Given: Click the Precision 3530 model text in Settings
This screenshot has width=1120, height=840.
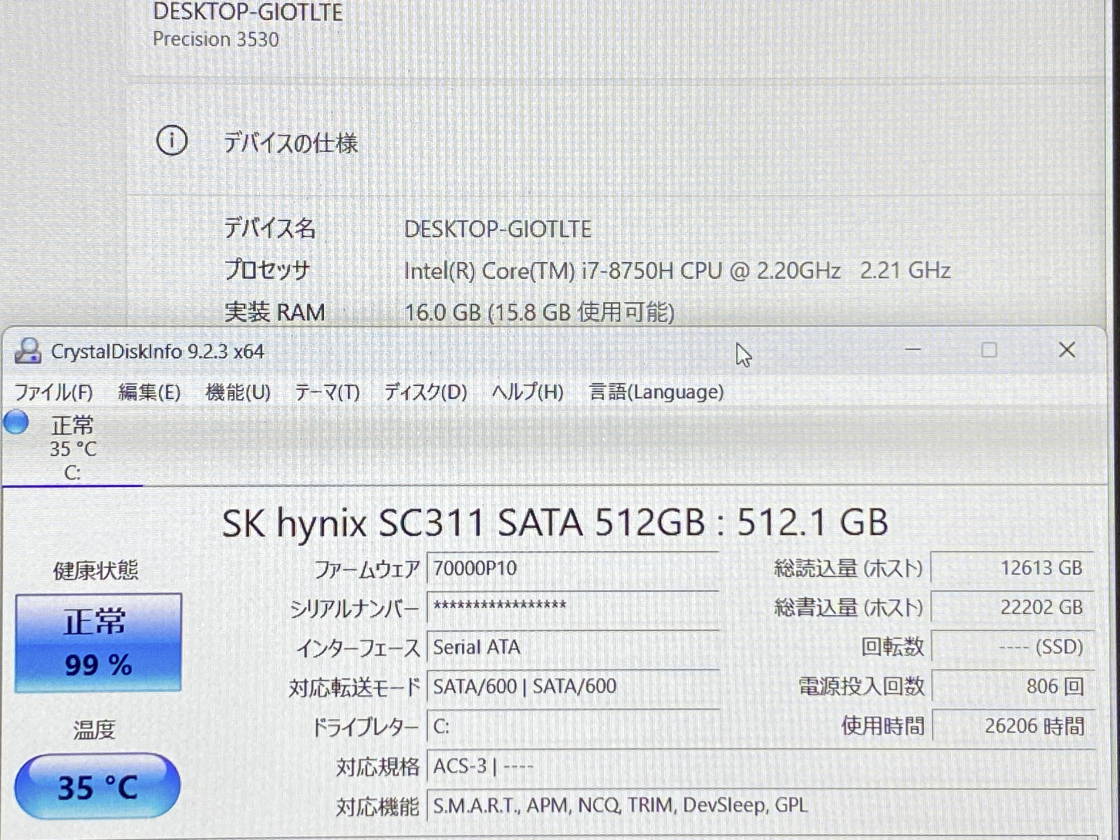Looking at the screenshot, I should pos(216,39).
